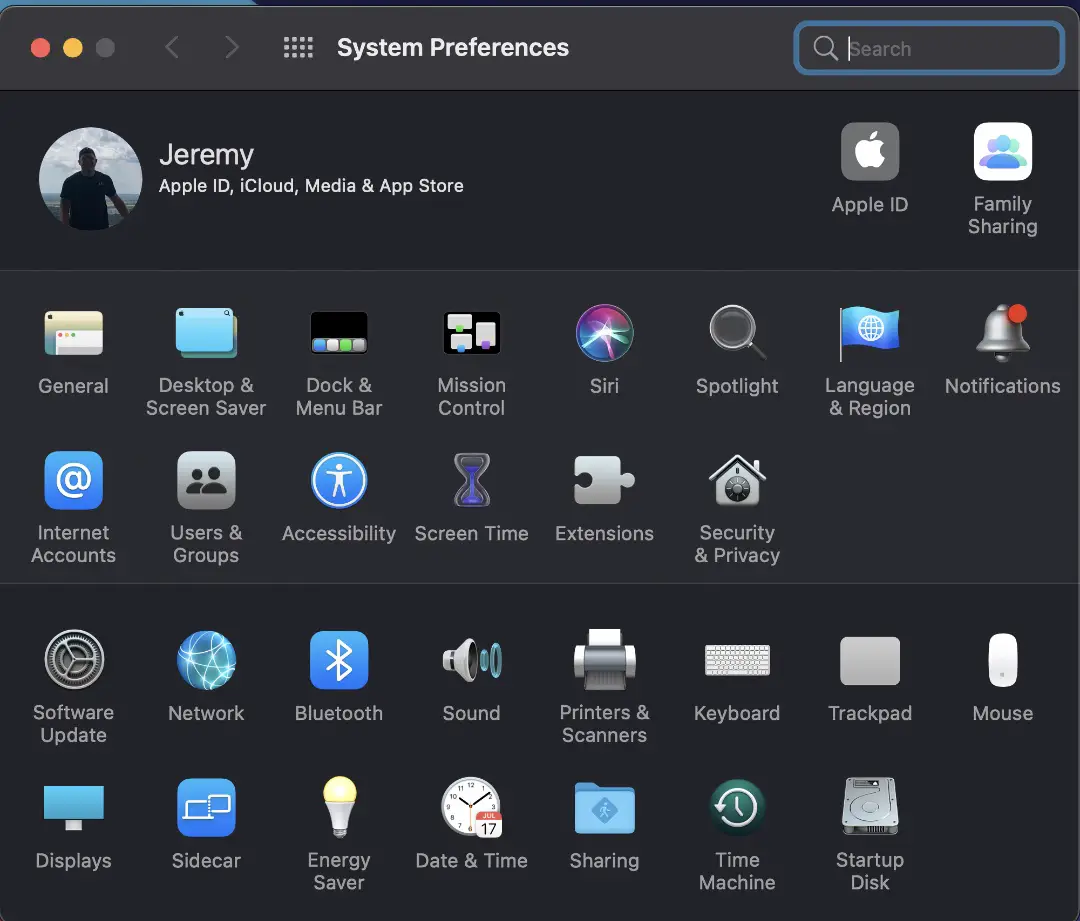Open Users & Groups settings

tap(206, 480)
